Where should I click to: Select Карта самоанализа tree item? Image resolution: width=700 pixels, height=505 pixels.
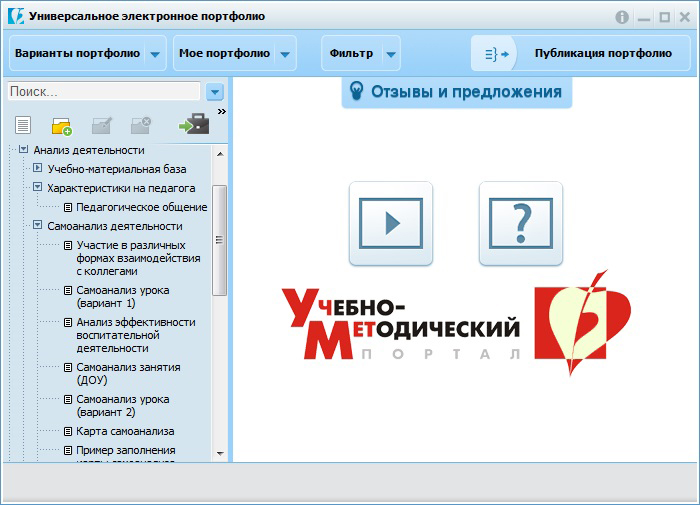pyautogui.click(x=125, y=431)
